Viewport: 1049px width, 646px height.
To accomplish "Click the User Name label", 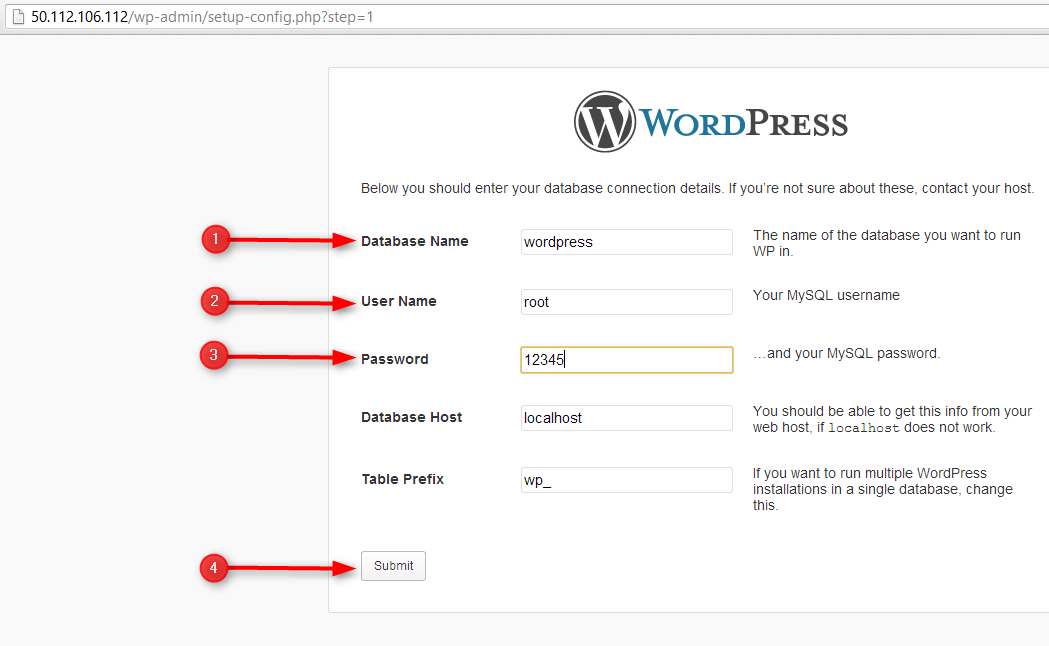I will click(x=399, y=302).
